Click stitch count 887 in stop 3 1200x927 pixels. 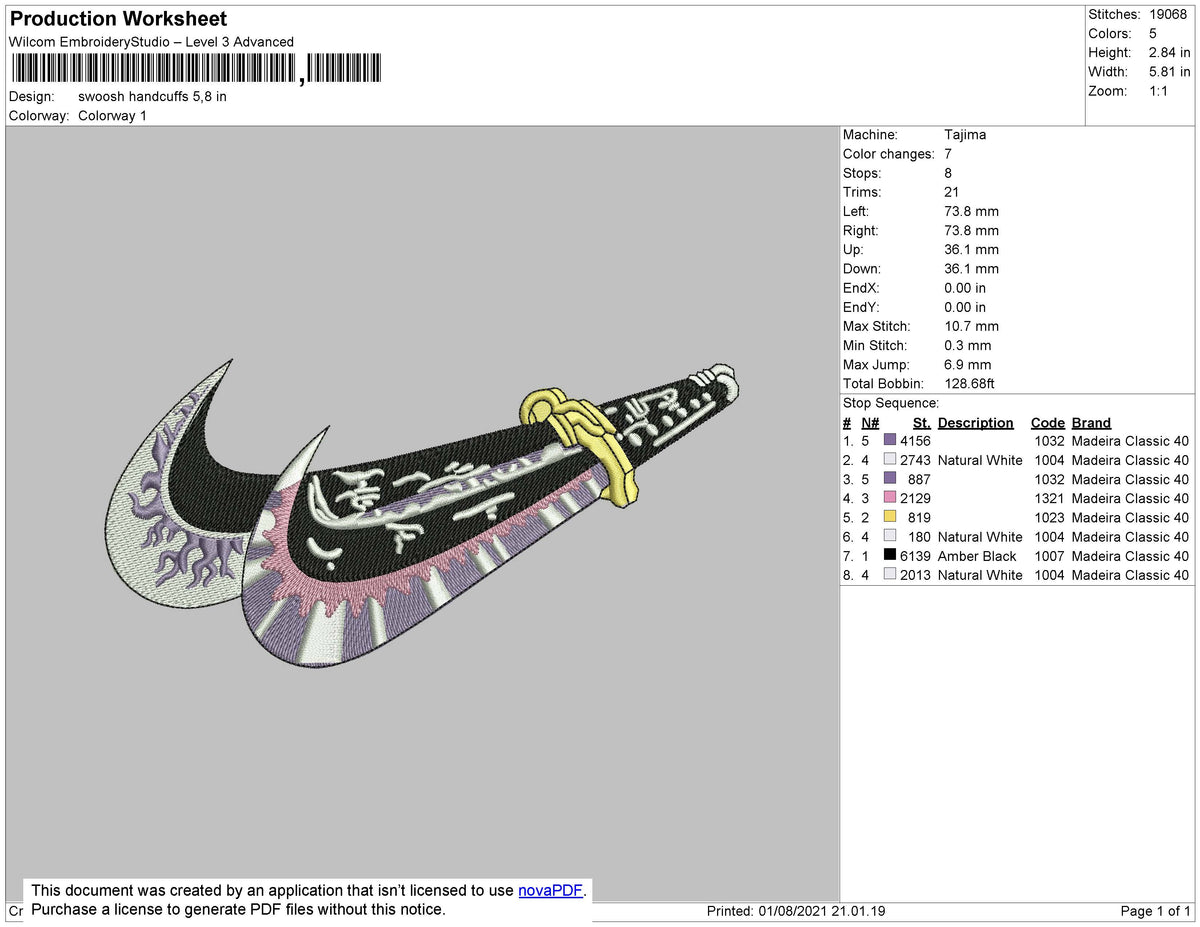[919, 479]
